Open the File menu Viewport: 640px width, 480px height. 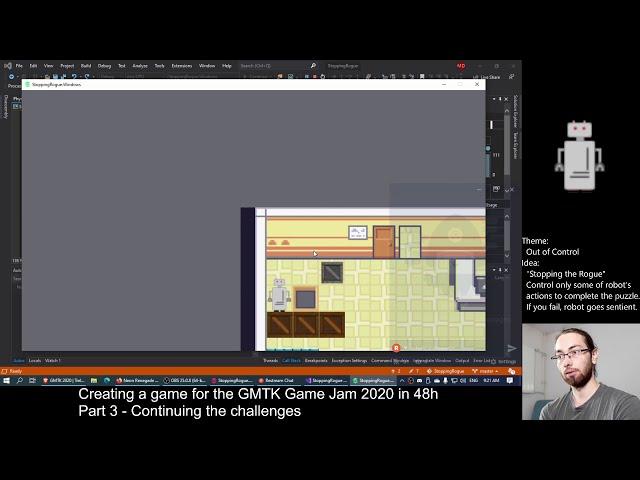point(19,66)
